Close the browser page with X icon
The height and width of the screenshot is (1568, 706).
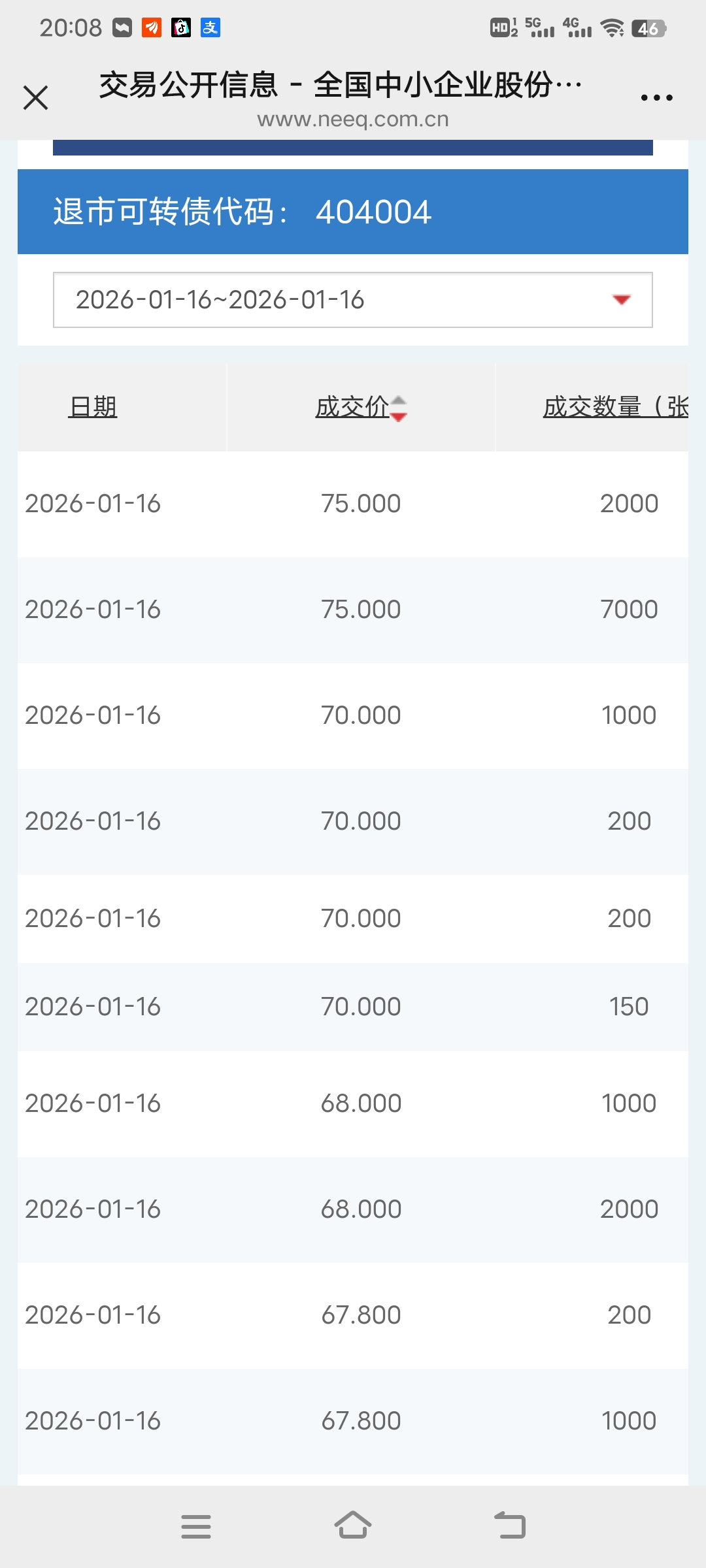(x=36, y=98)
